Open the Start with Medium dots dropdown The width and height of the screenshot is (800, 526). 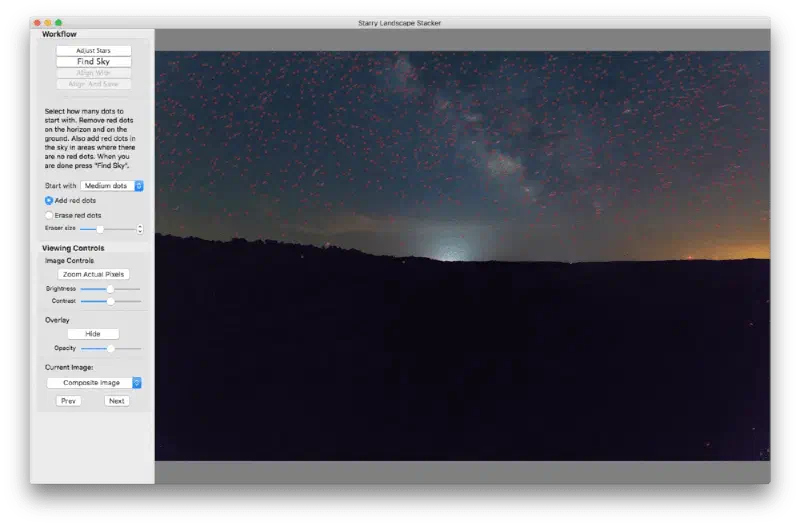pos(112,186)
